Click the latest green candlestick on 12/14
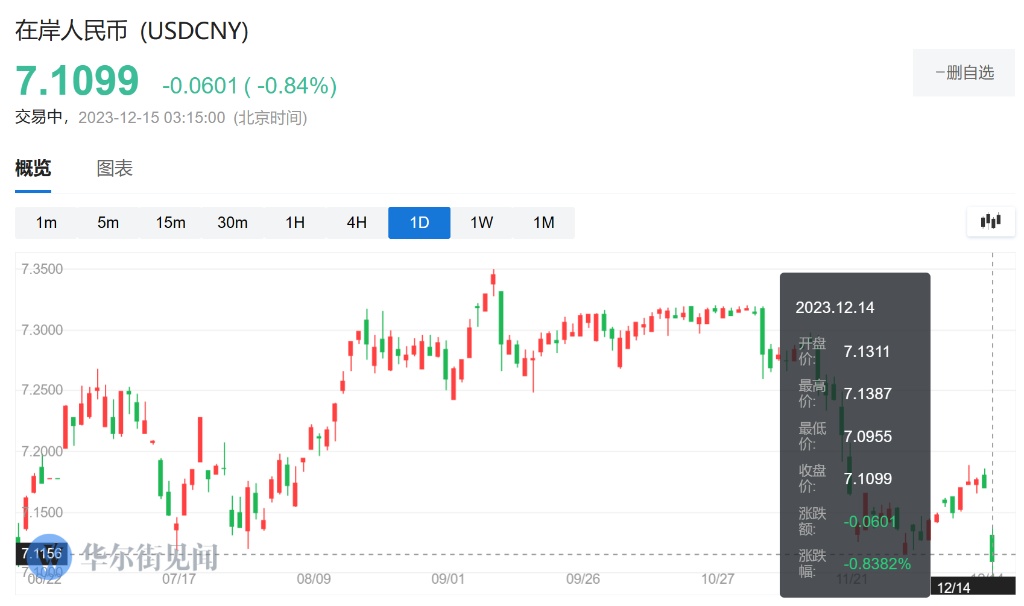 pos(992,546)
